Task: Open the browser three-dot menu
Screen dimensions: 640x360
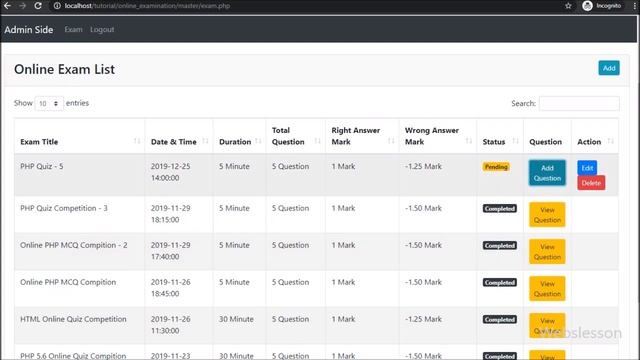Action: [635, 6]
